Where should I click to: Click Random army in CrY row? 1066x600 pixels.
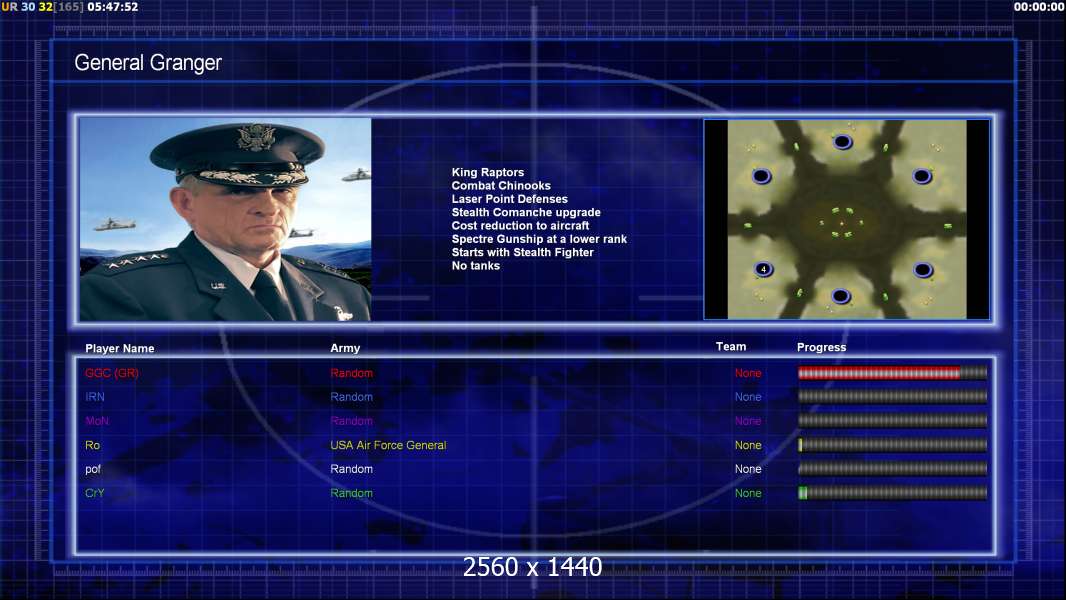(351, 493)
